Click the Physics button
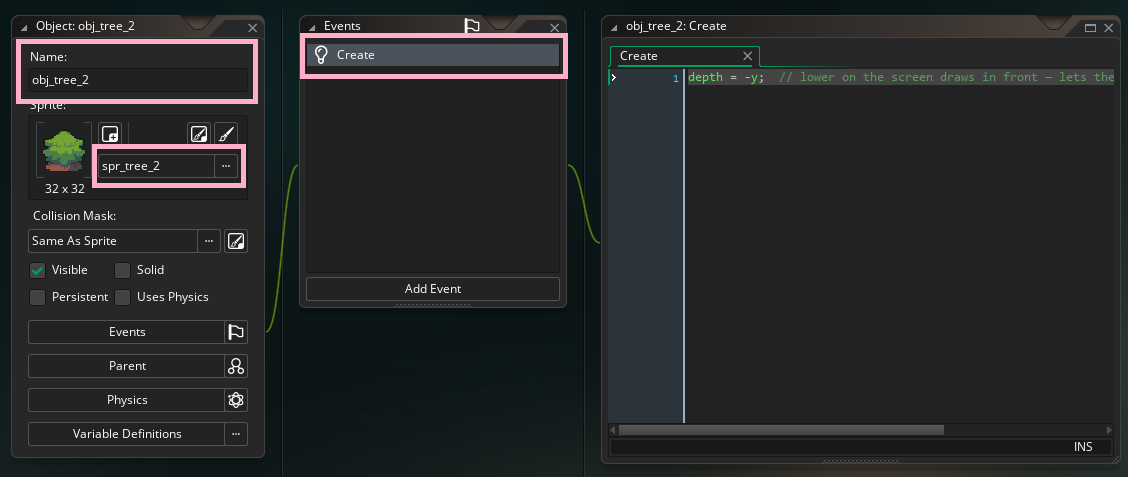This screenshot has width=1128, height=477. [127, 400]
